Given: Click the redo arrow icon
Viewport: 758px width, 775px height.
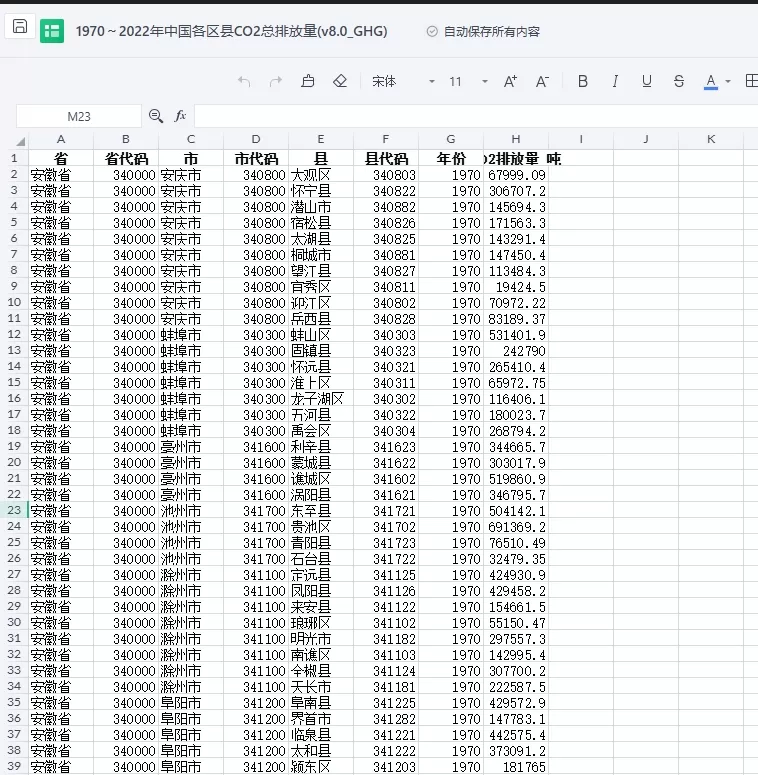Looking at the screenshot, I should click(x=276, y=82).
